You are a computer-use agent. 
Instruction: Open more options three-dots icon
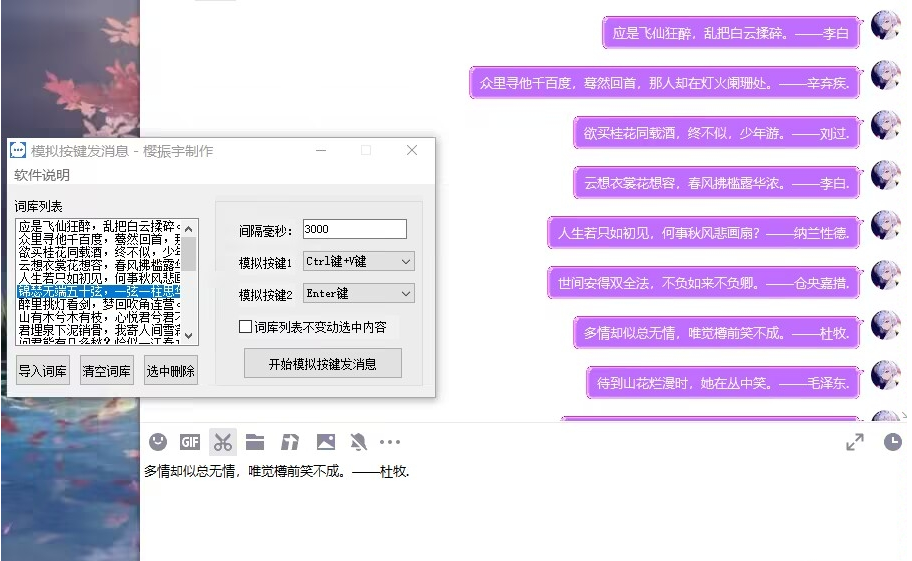tap(390, 442)
